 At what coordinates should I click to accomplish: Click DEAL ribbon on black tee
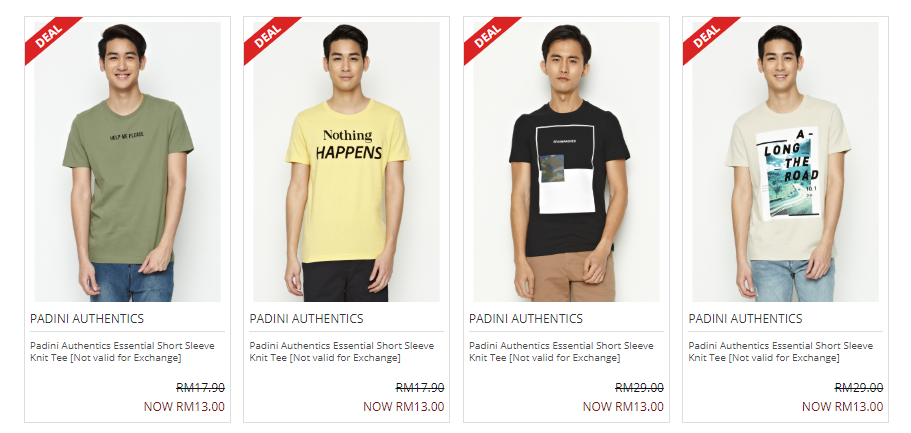click(487, 36)
